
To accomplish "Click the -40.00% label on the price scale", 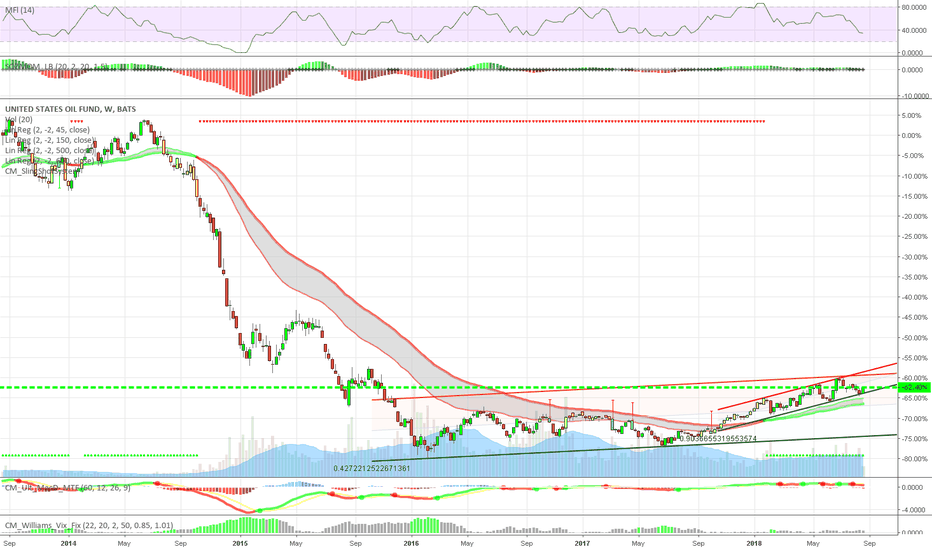I will point(914,297).
